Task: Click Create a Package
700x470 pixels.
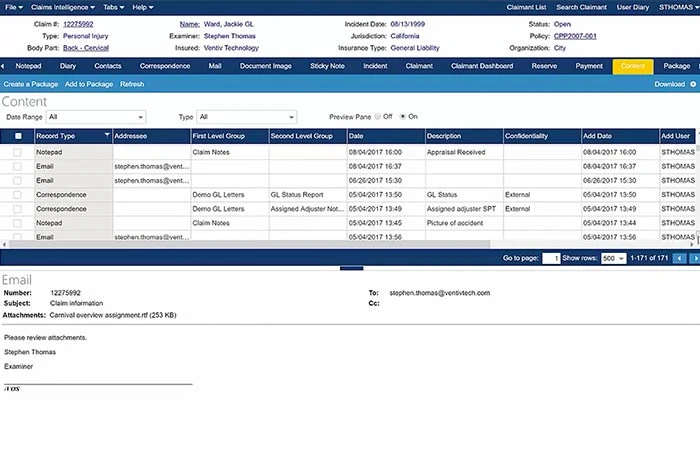Action: click(30, 84)
